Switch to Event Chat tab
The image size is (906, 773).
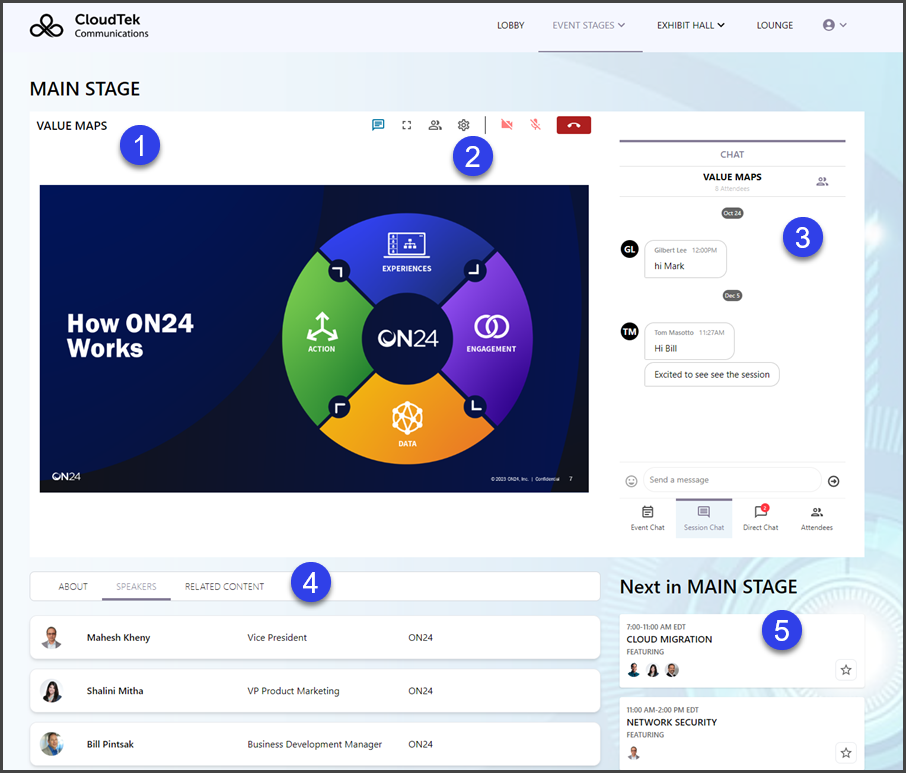coord(648,518)
